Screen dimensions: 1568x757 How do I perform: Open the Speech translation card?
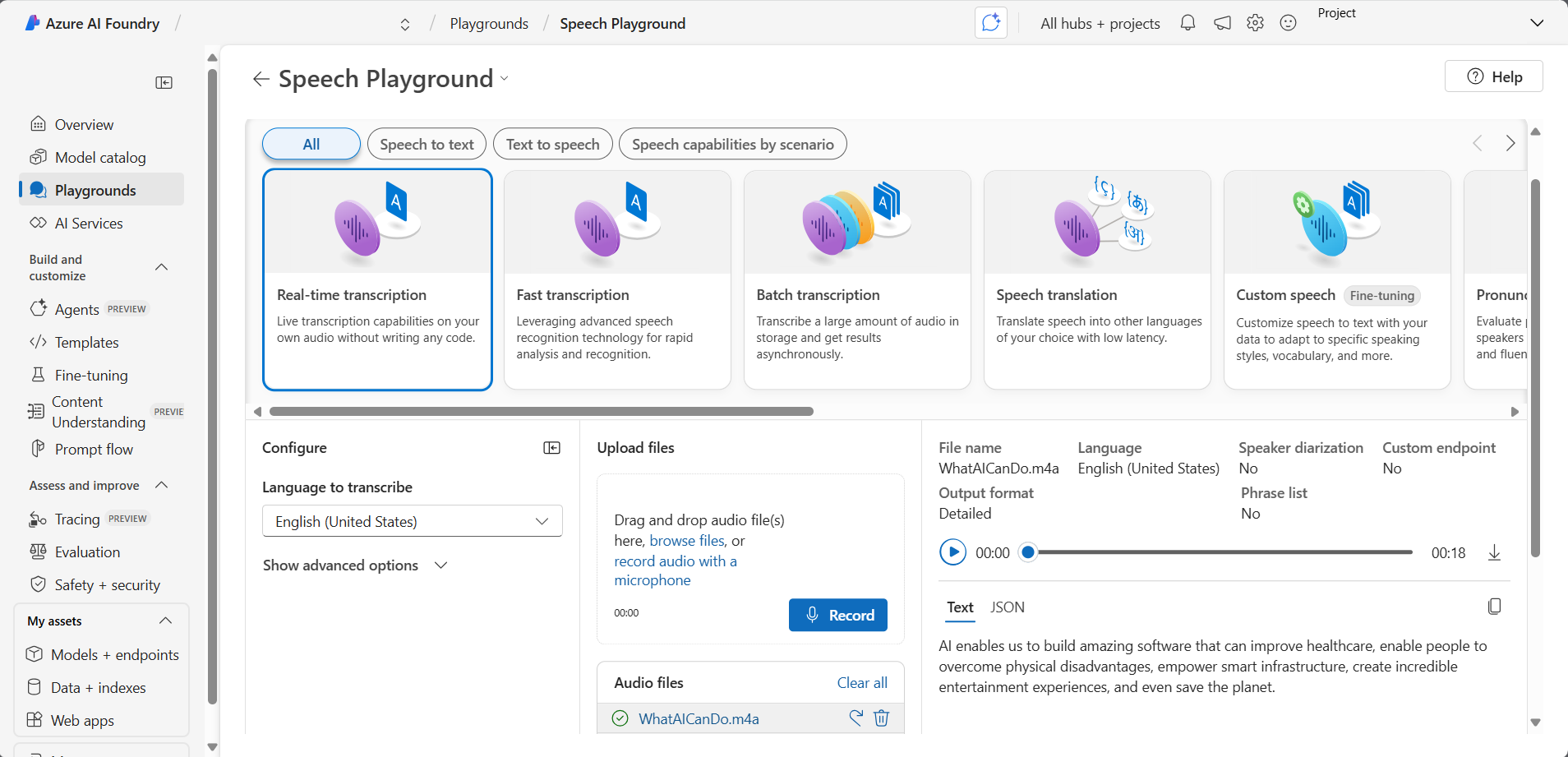pos(1097,279)
